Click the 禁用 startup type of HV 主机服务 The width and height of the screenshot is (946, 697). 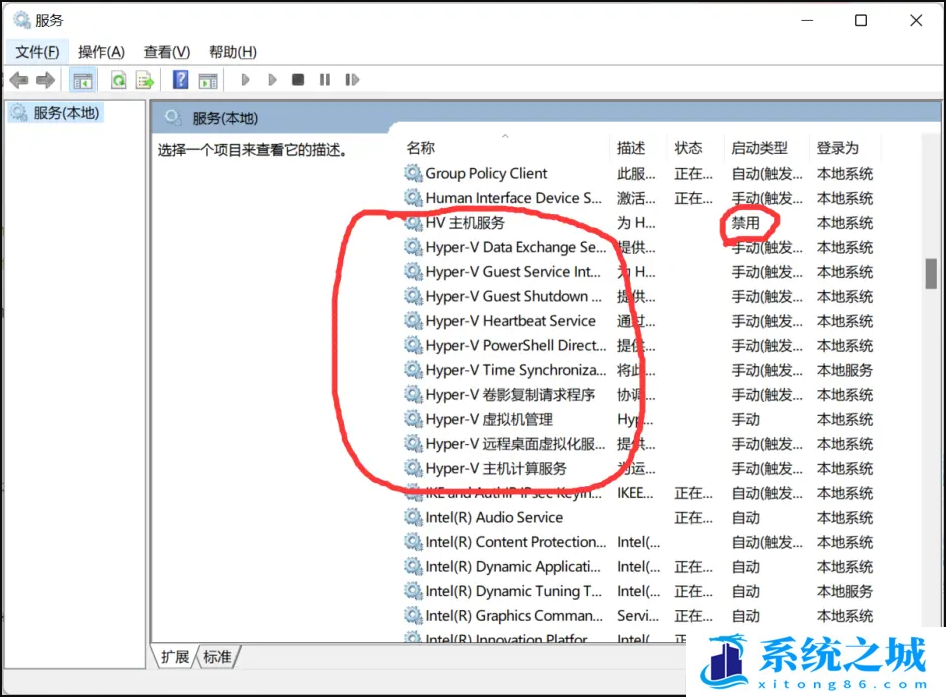(x=746, y=223)
